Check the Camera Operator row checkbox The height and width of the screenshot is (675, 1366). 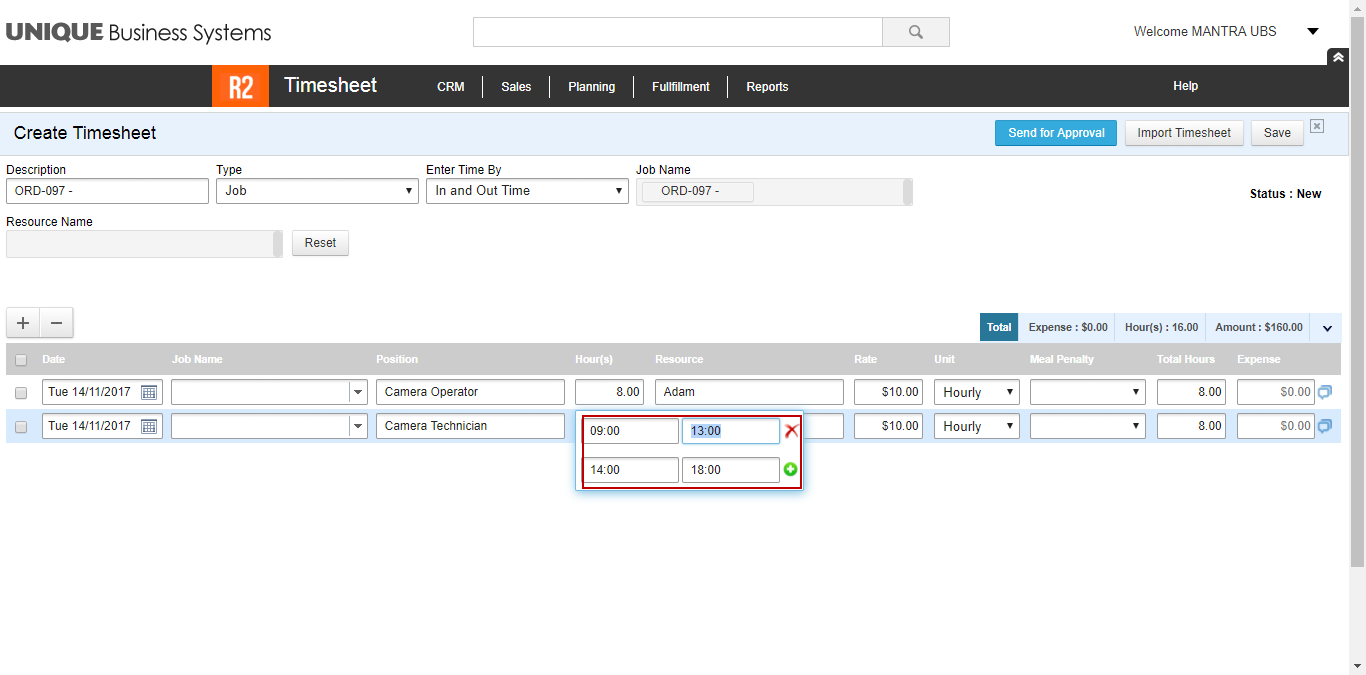click(21, 393)
